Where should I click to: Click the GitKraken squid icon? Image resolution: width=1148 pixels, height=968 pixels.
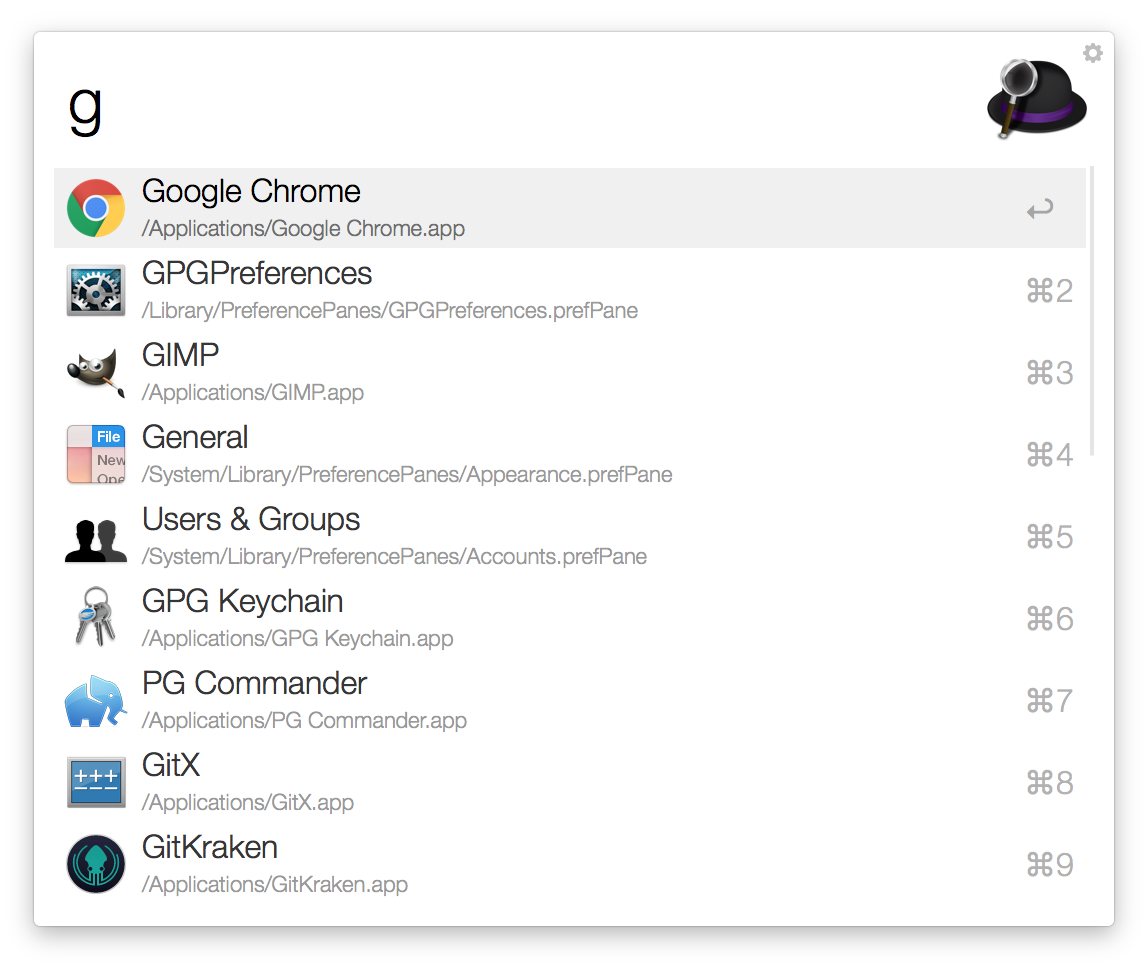coord(96,864)
